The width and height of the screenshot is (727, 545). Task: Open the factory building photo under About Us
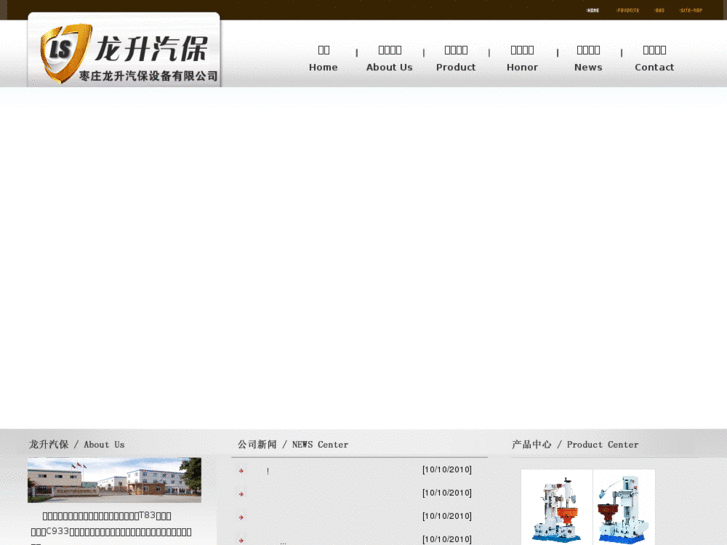115,480
